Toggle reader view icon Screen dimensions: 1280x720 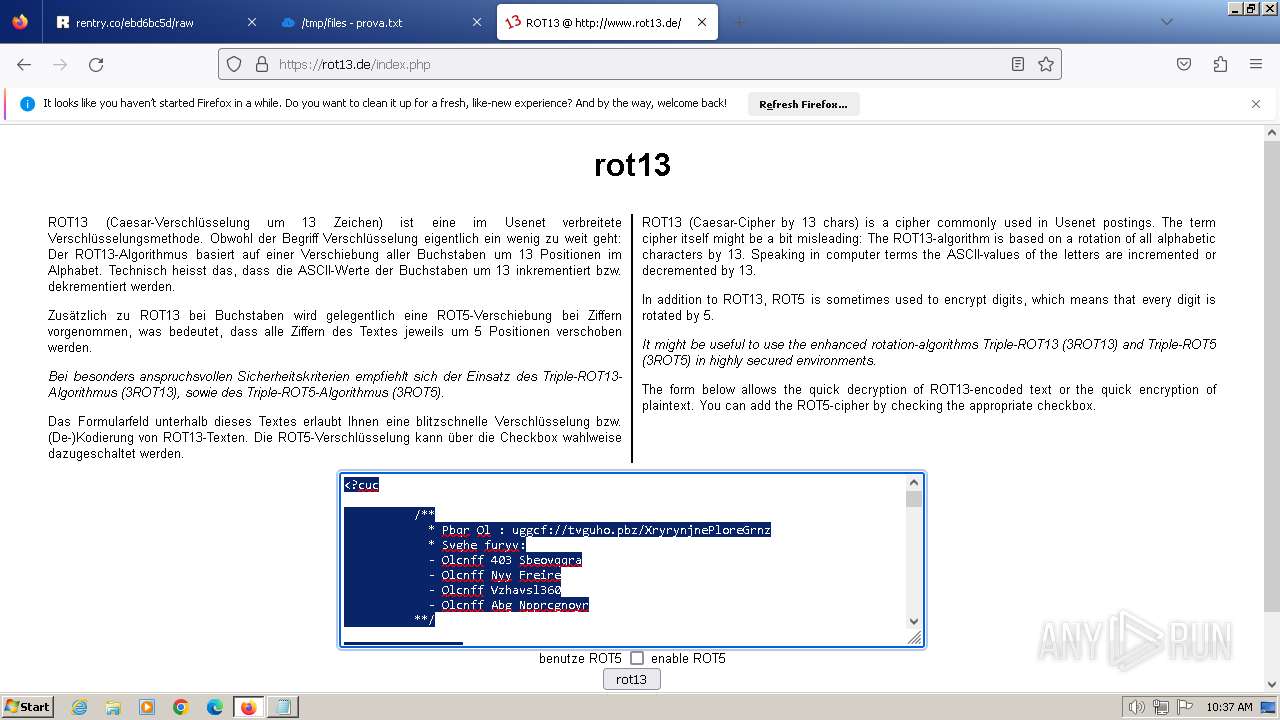click(1018, 64)
